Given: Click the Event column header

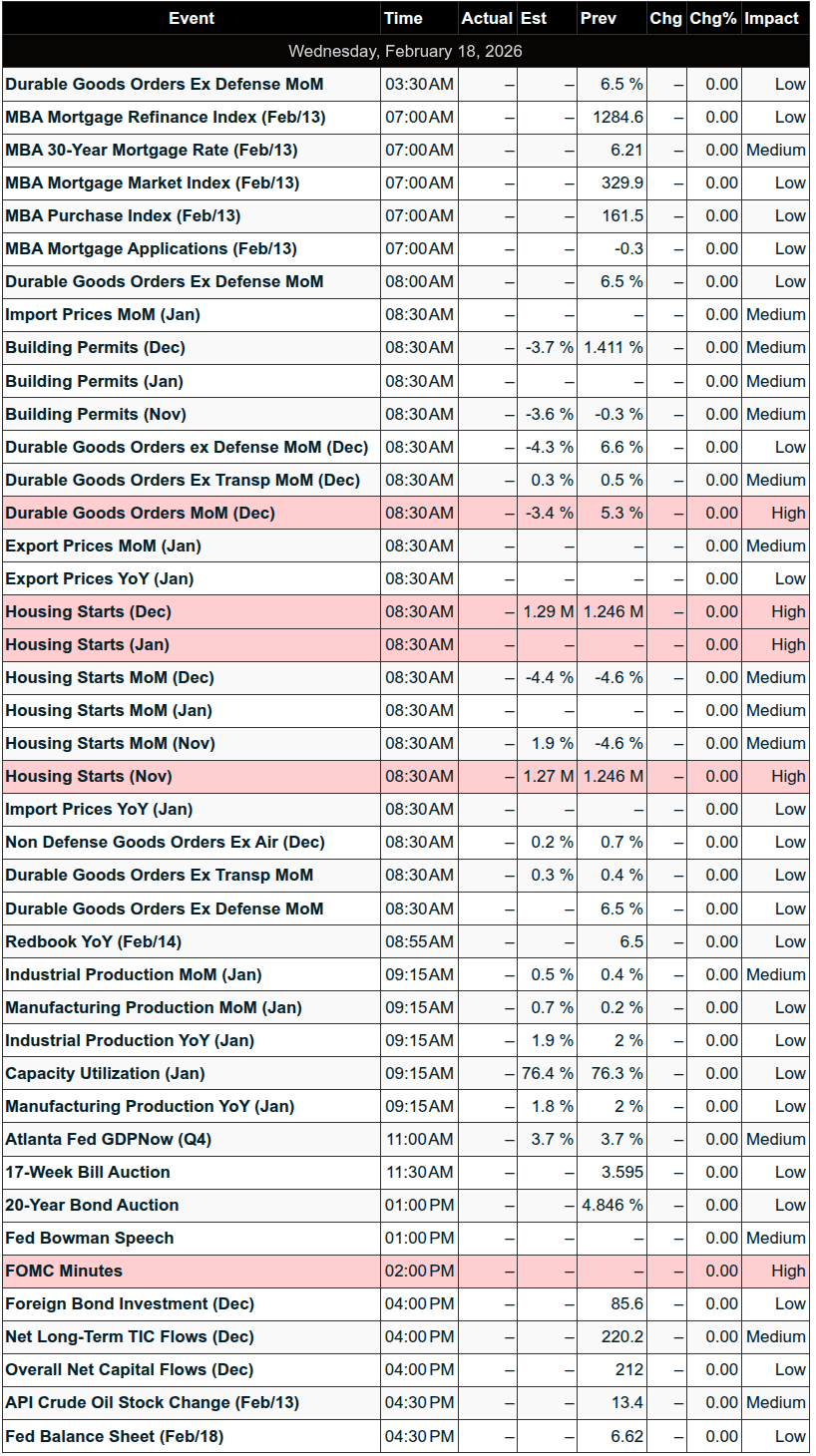Looking at the screenshot, I should pyautogui.click(x=191, y=18).
